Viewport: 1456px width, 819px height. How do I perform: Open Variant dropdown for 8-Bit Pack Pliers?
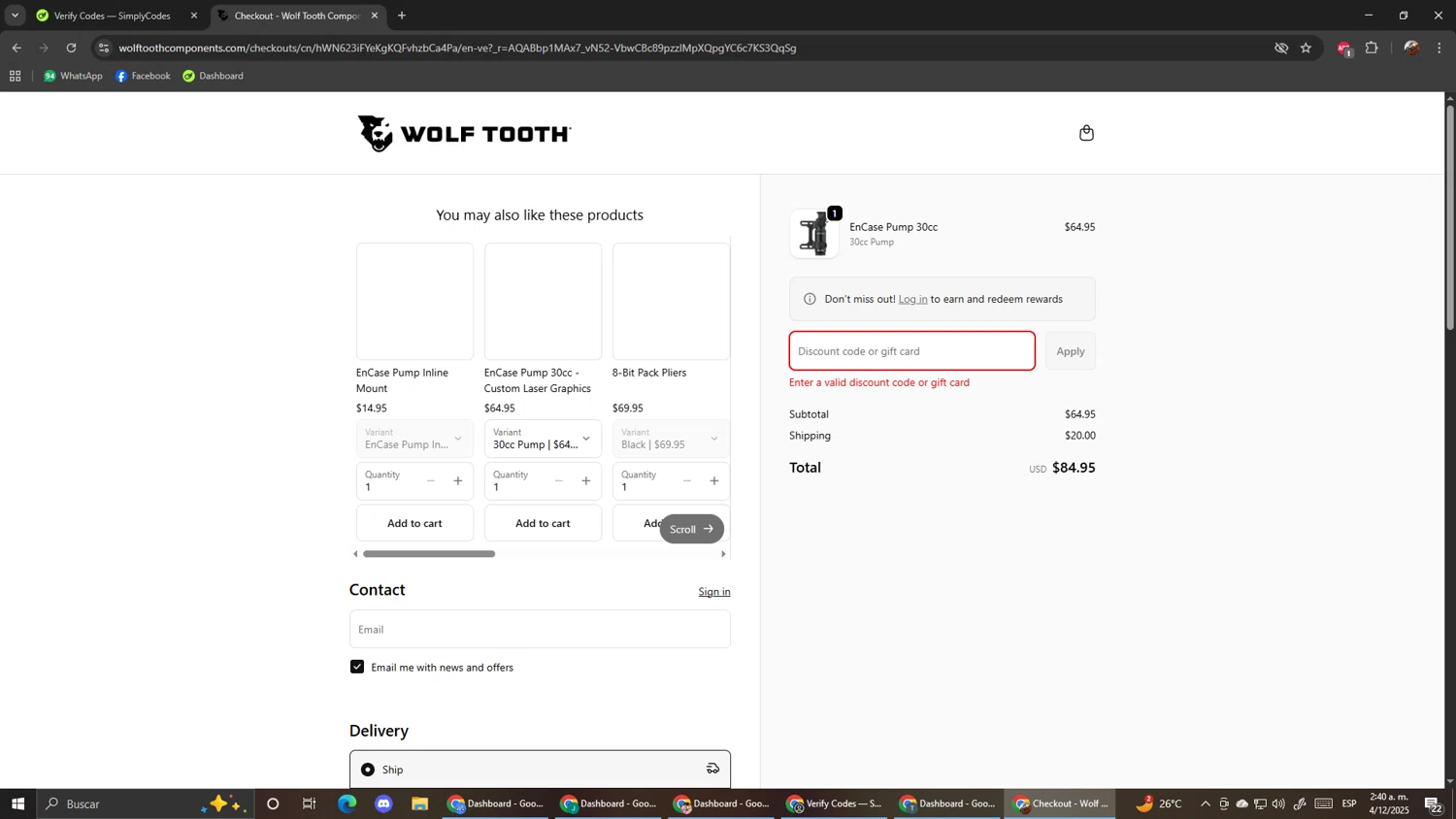click(671, 439)
